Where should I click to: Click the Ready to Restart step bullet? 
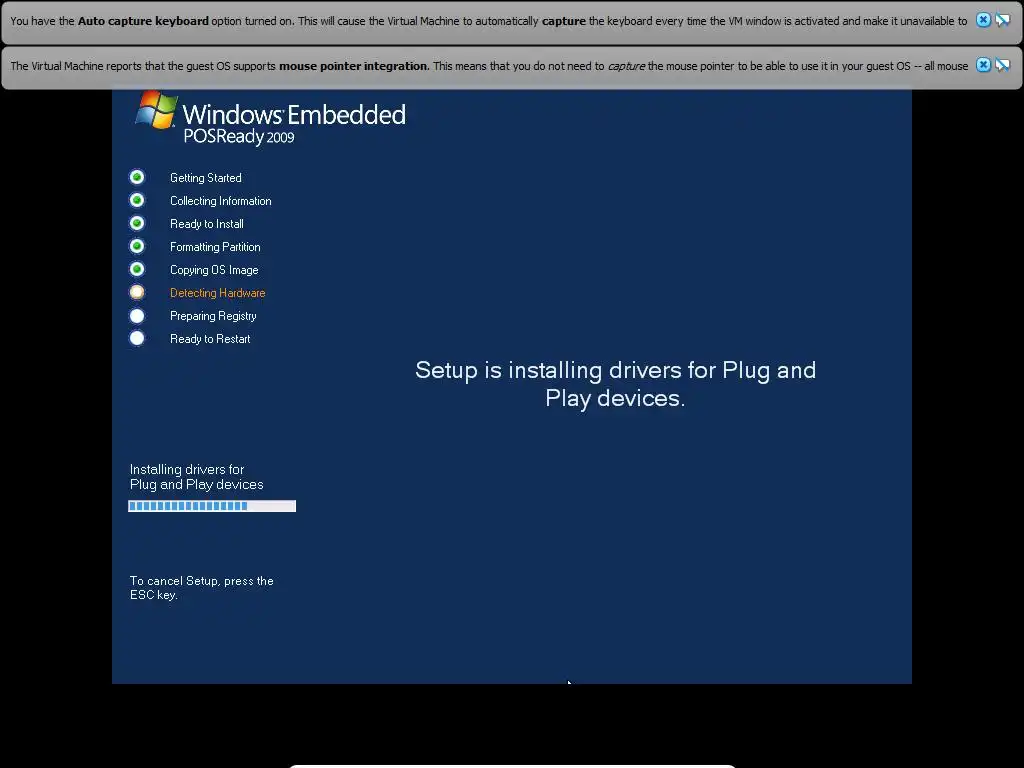click(137, 338)
